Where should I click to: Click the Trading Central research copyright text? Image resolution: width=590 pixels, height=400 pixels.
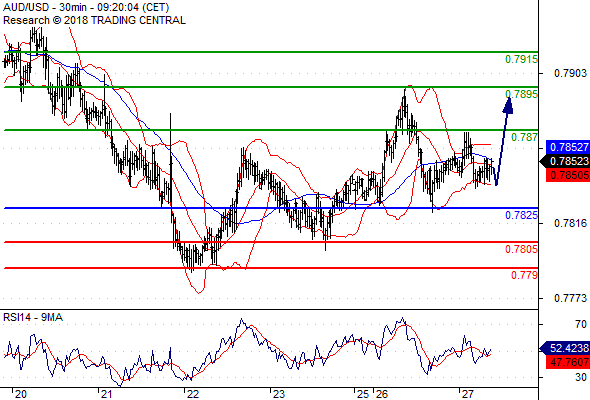pyautogui.click(x=94, y=20)
